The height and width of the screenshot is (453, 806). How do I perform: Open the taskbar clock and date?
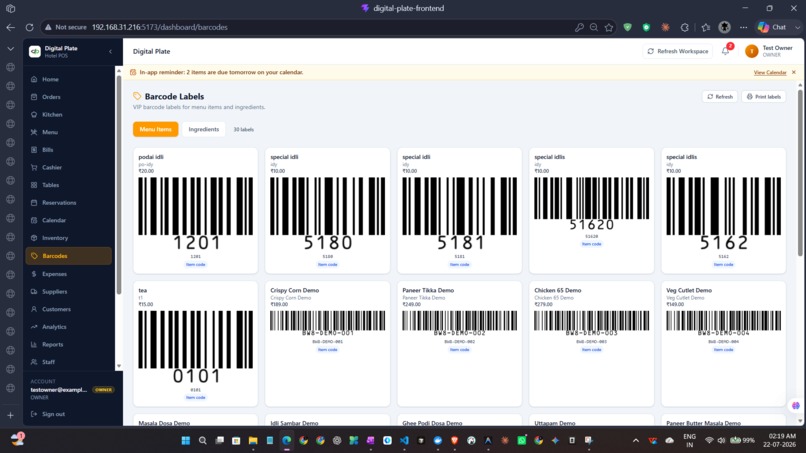[x=778, y=440]
